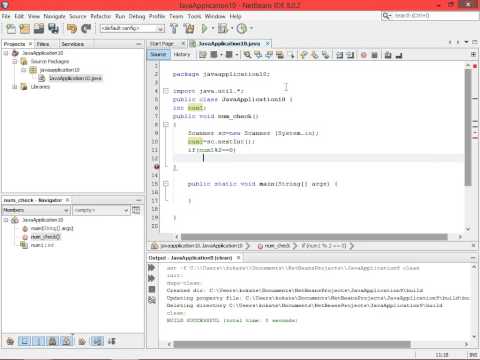Click the editor Find Selection magnifier icon
Image resolution: width=480 pixels, height=360 pixels.
click(247, 55)
